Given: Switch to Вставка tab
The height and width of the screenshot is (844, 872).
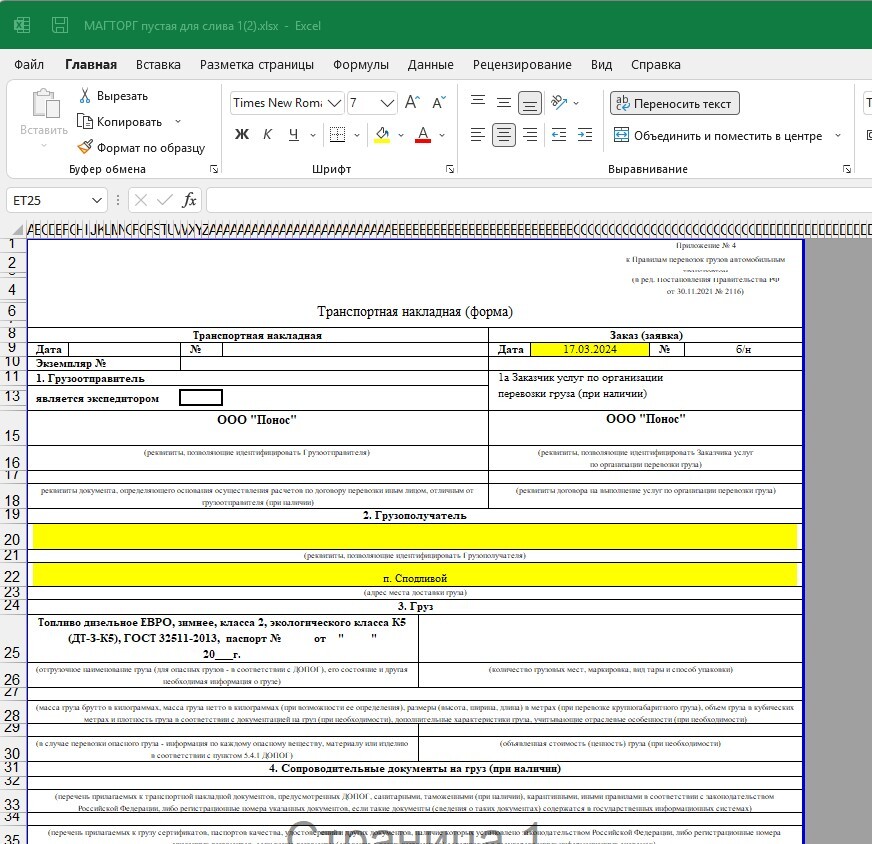Looking at the screenshot, I should pyautogui.click(x=158, y=64).
